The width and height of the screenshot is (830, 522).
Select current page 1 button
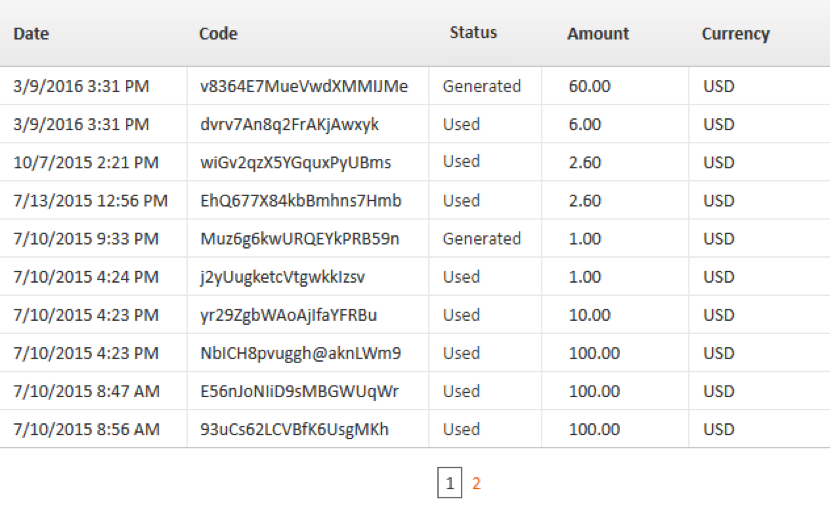click(449, 482)
